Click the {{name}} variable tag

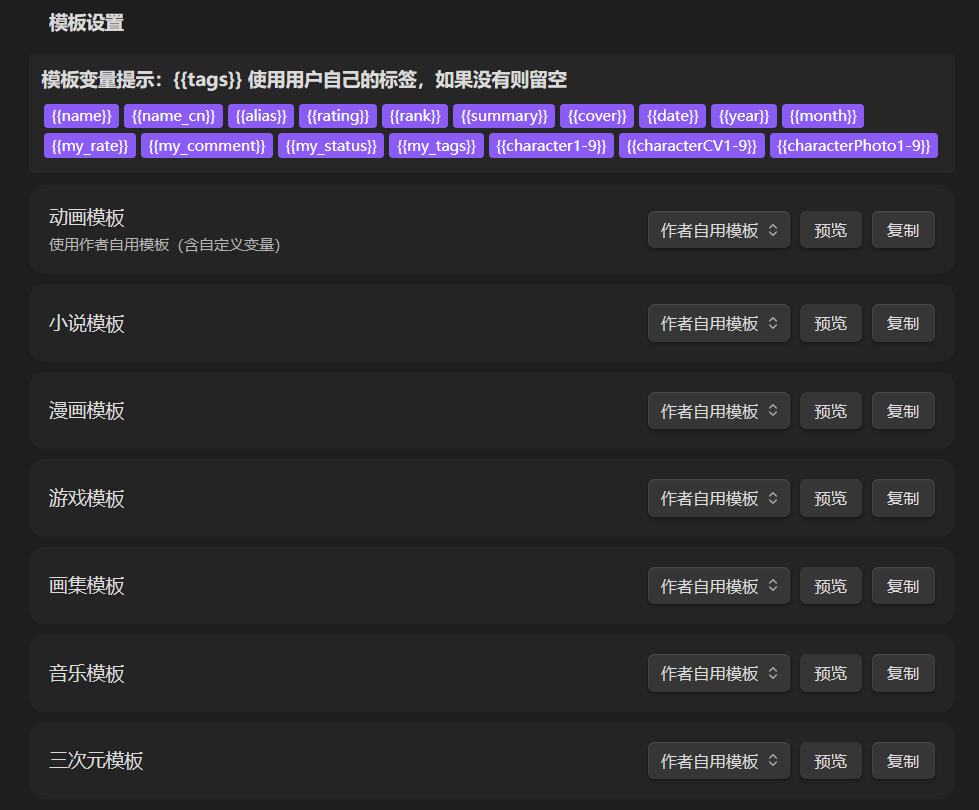pyautogui.click(x=81, y=116)
